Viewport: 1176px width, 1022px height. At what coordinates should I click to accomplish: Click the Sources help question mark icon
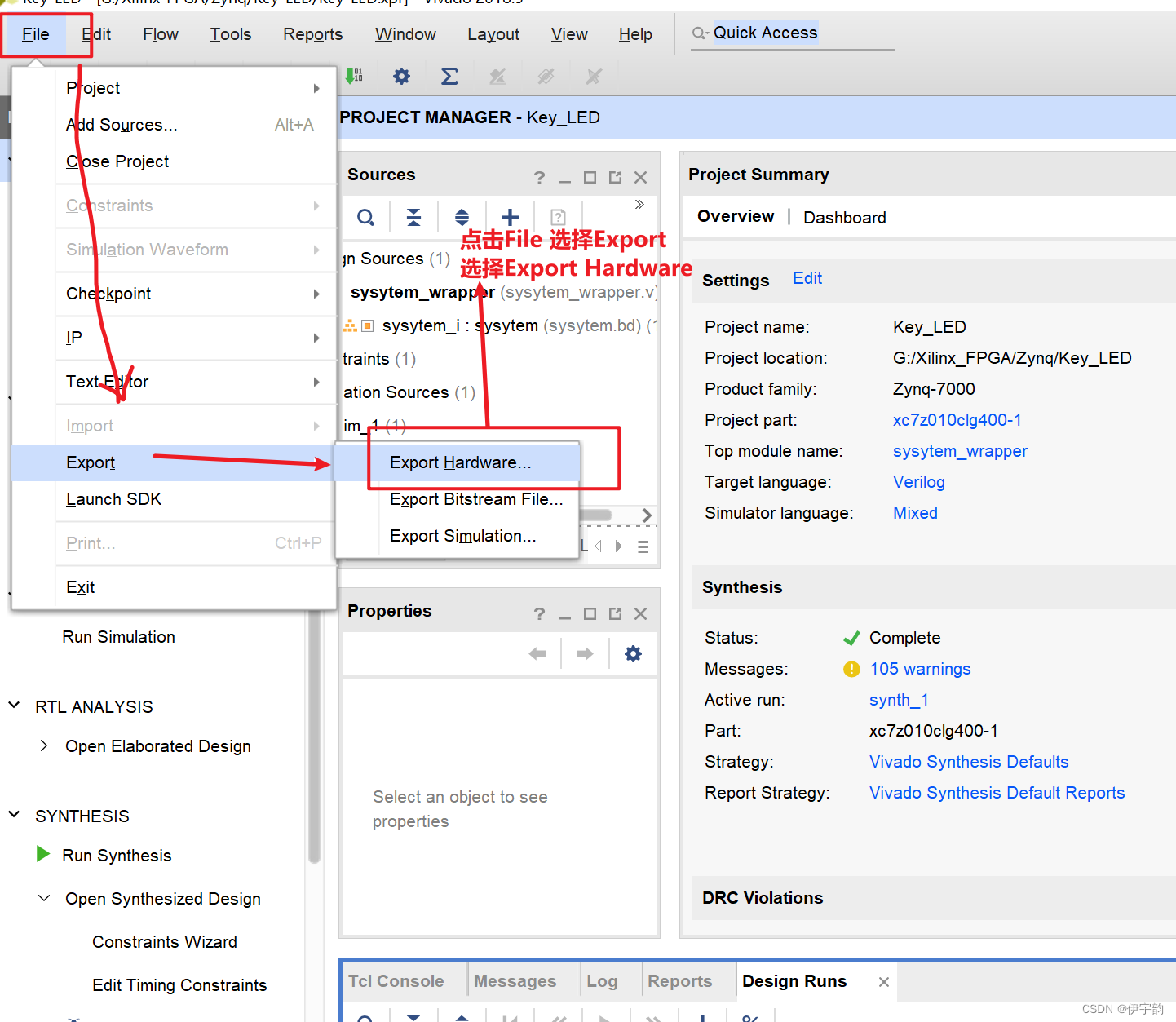click(539, 177)
